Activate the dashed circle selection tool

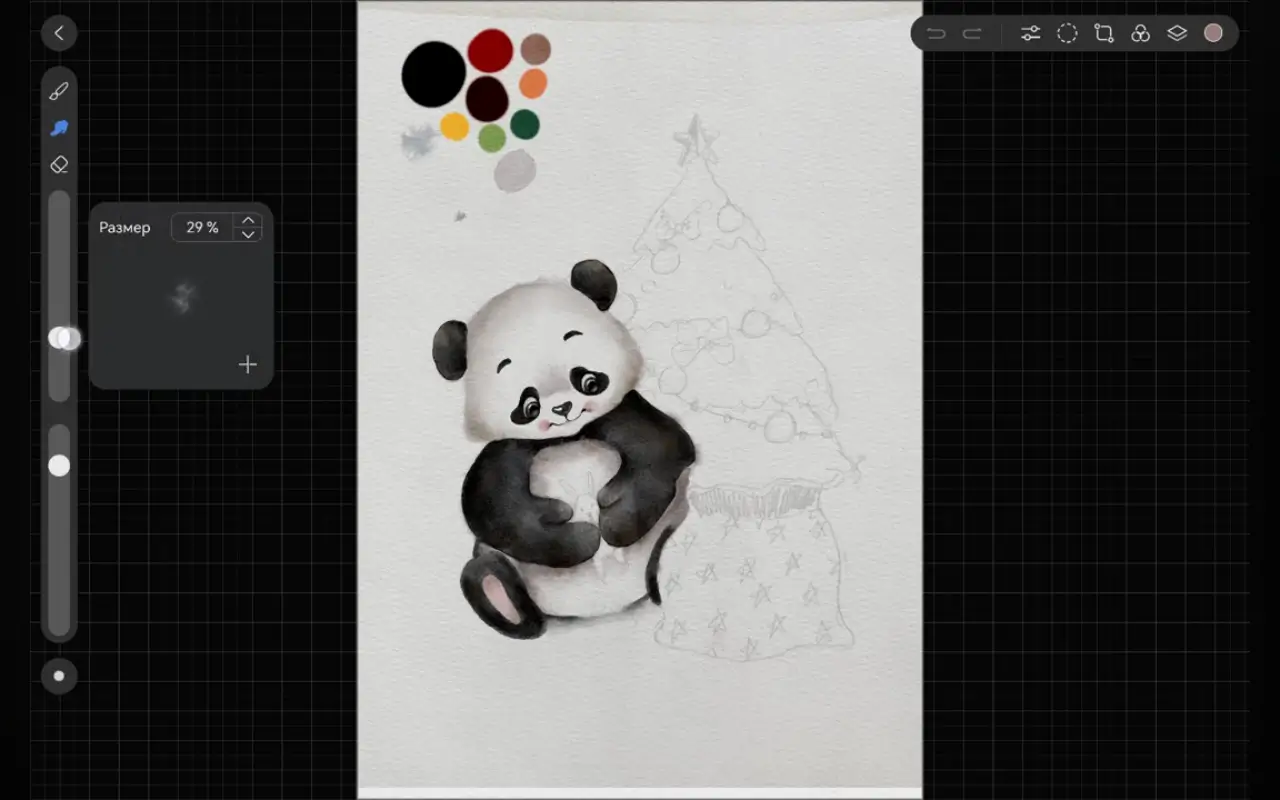1067,33
